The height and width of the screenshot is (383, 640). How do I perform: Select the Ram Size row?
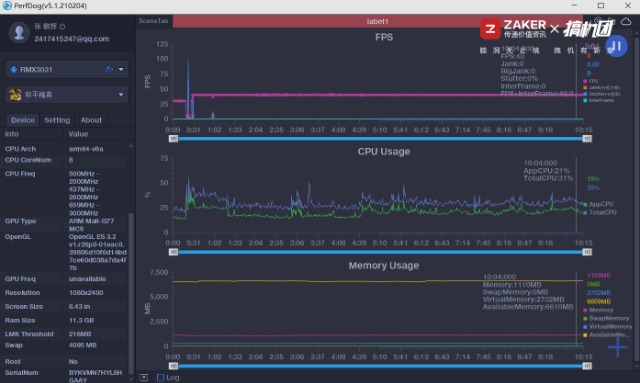[x=65, y=321]
